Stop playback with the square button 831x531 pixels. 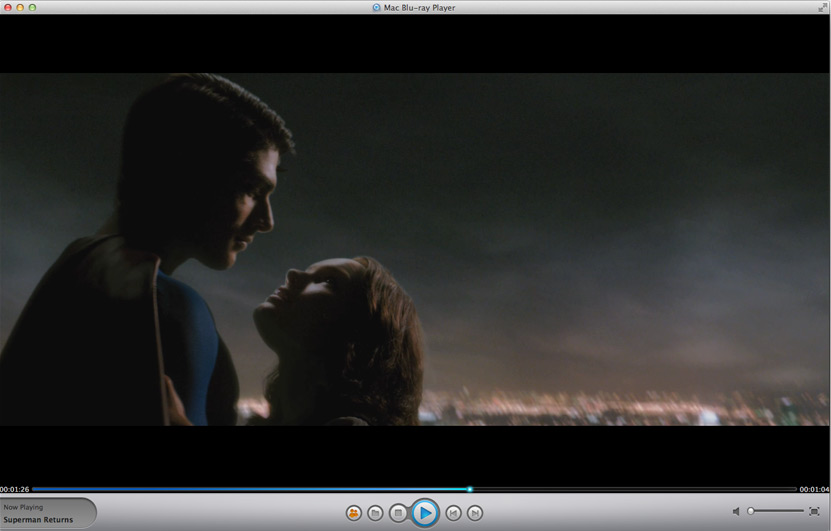398,513
